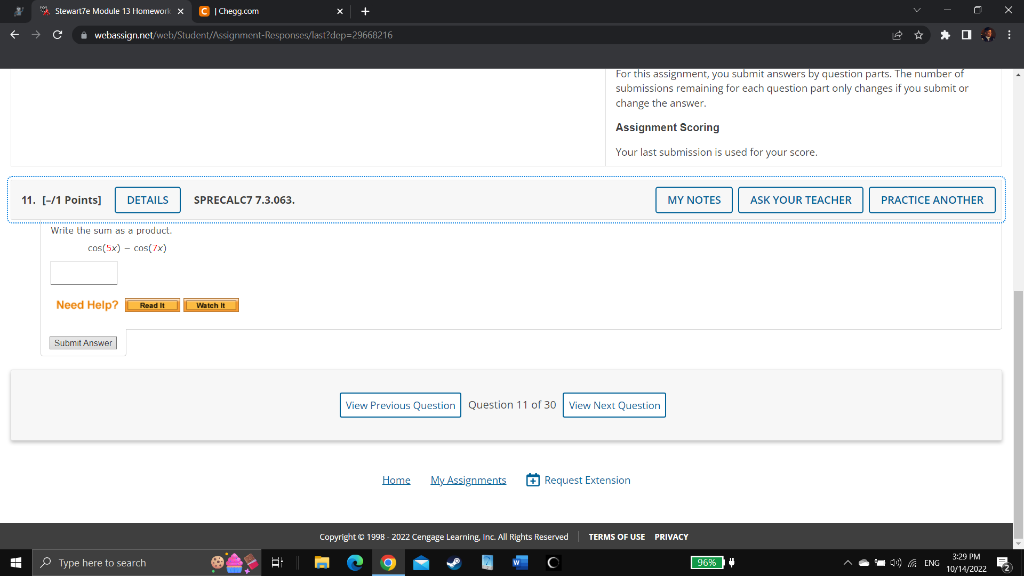This screenshot has height=576, width=1024.
Task: Open the Chrome three-dot menu
Action: (1009, 35)
